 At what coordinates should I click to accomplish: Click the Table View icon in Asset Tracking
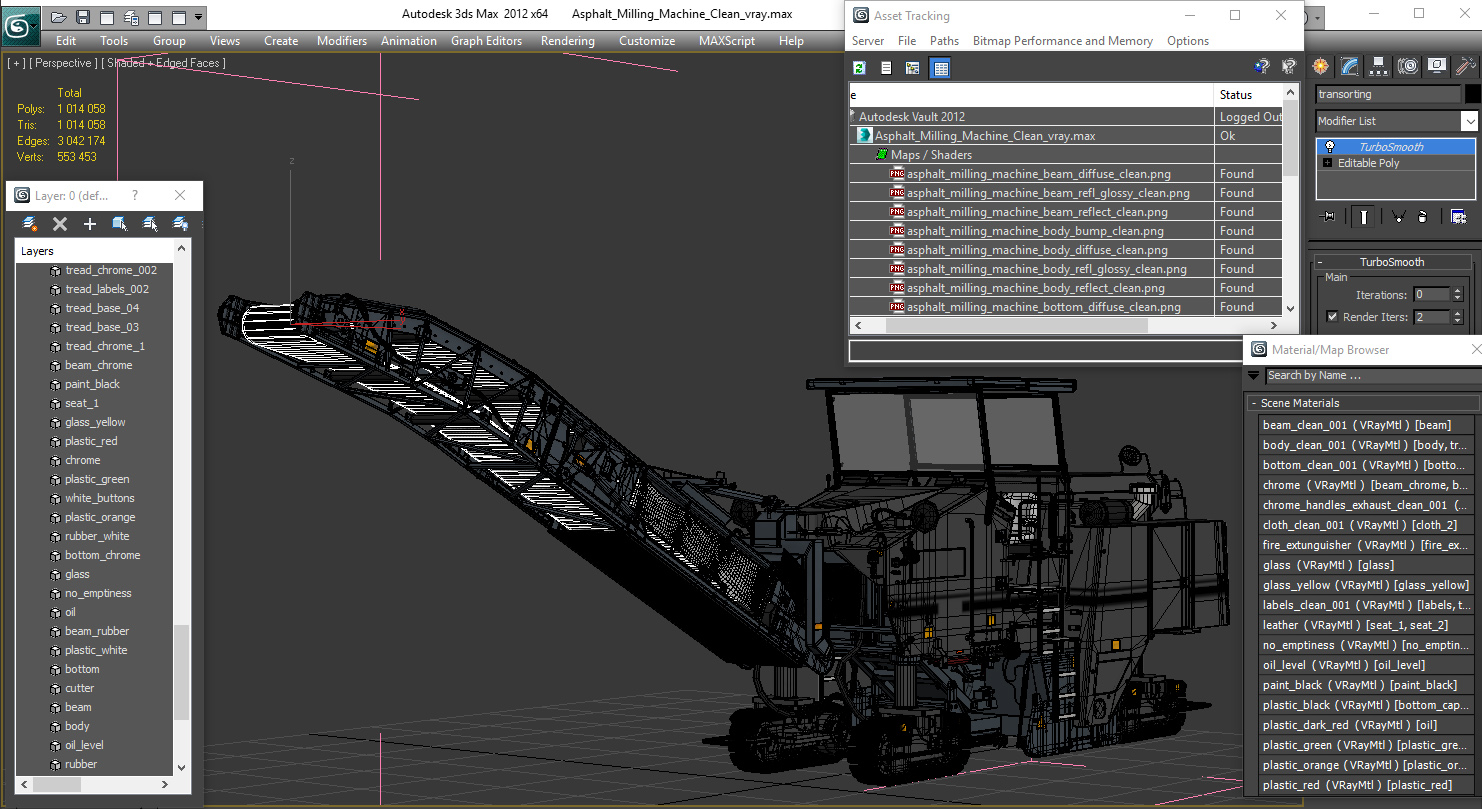point(940,67)
